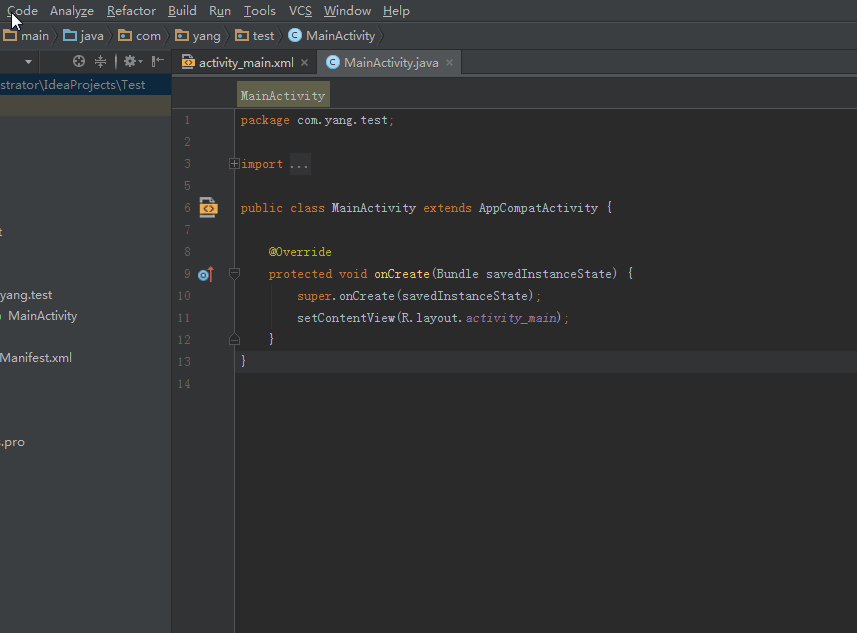Click the related activity_main.xml gutter icon
The height and width of the screenshot is (633, 857).
pos(207,207)
